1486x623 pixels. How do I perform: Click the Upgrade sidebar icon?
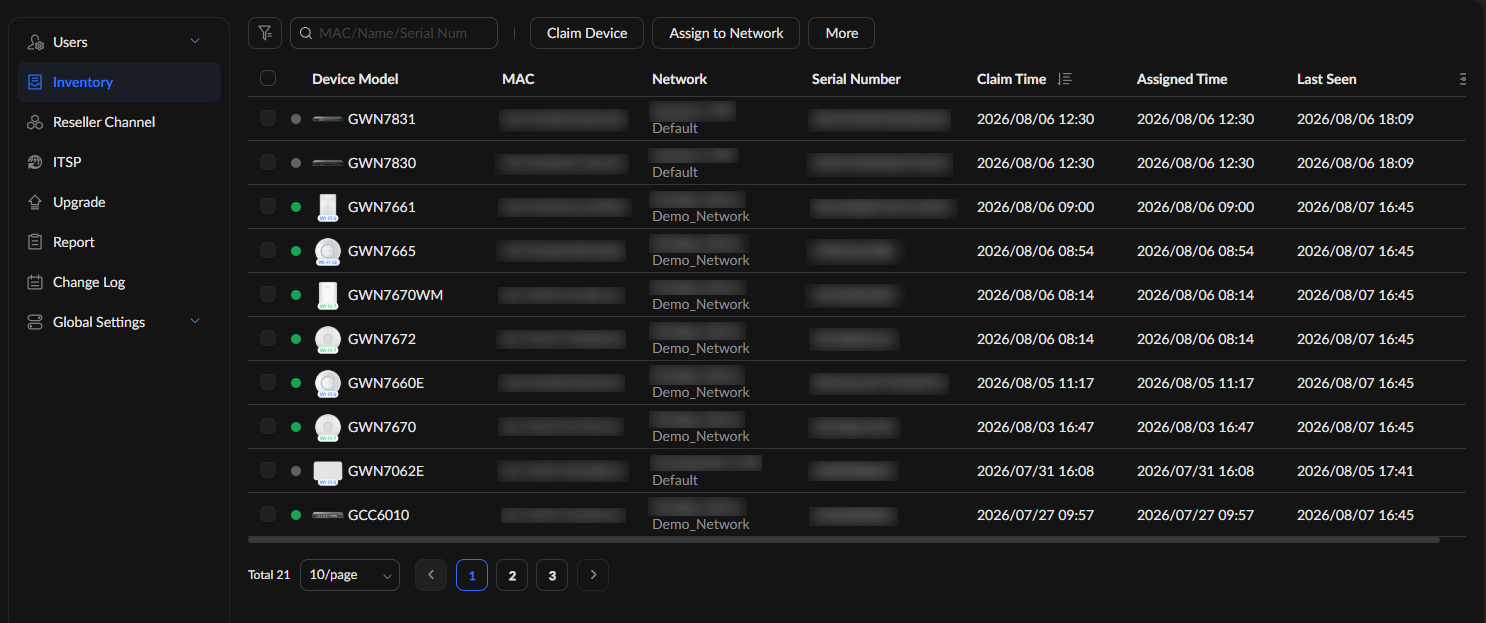point(35,202)
